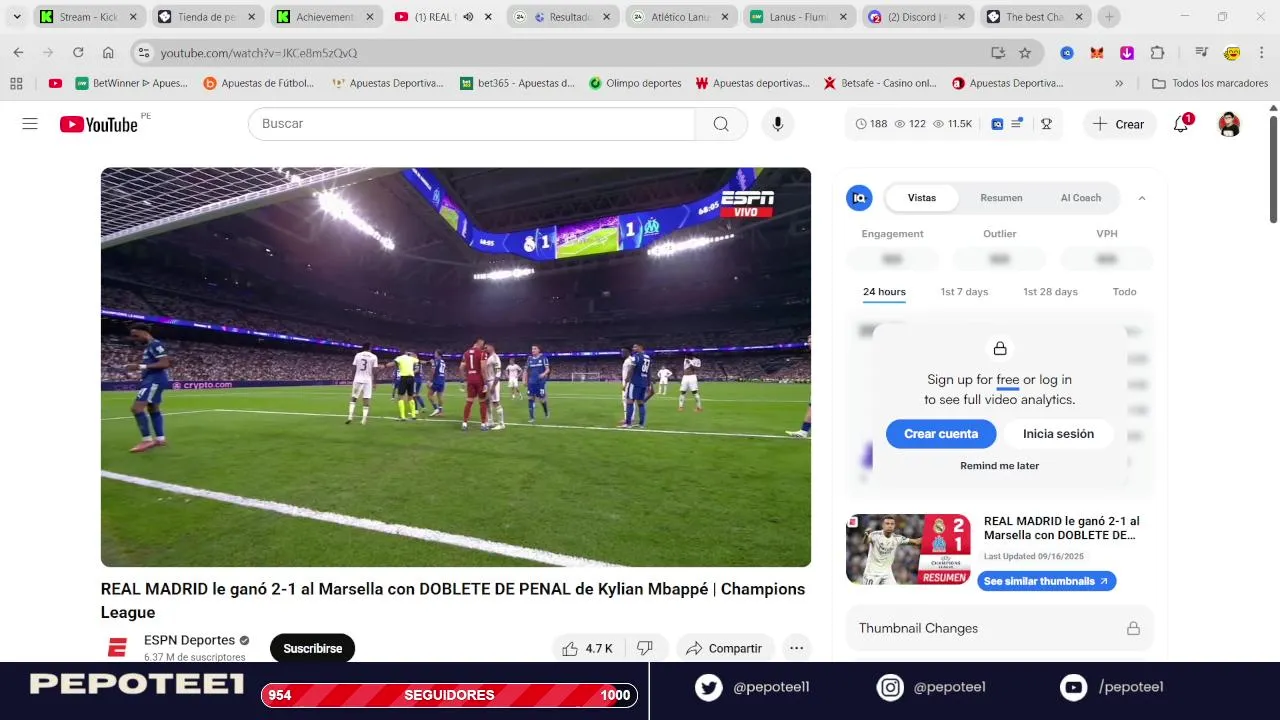
Task: Collapse the vidIQ panel chevron
Action: click(x=1142, y=198)
